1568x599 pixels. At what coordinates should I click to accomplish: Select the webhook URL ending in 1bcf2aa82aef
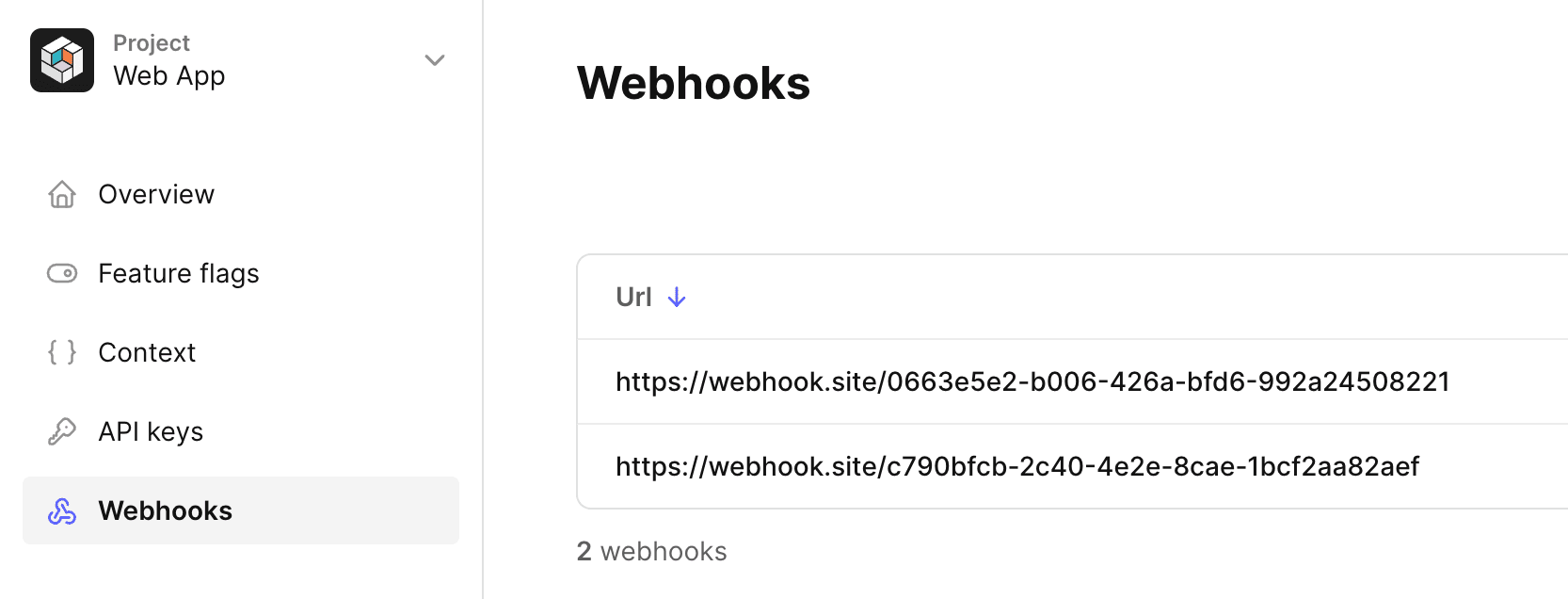click(1018, 465)
